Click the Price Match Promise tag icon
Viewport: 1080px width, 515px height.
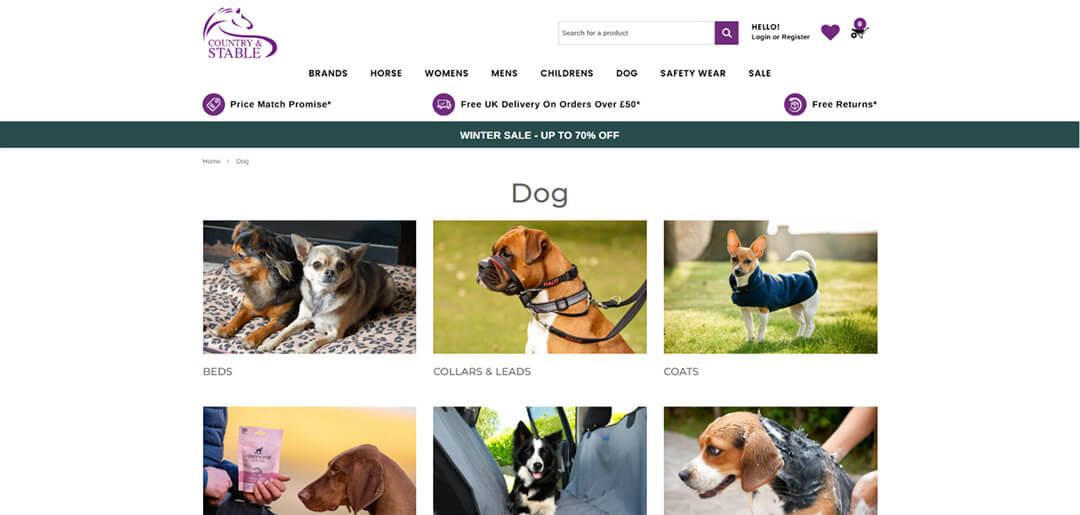(x=214, y=105)
